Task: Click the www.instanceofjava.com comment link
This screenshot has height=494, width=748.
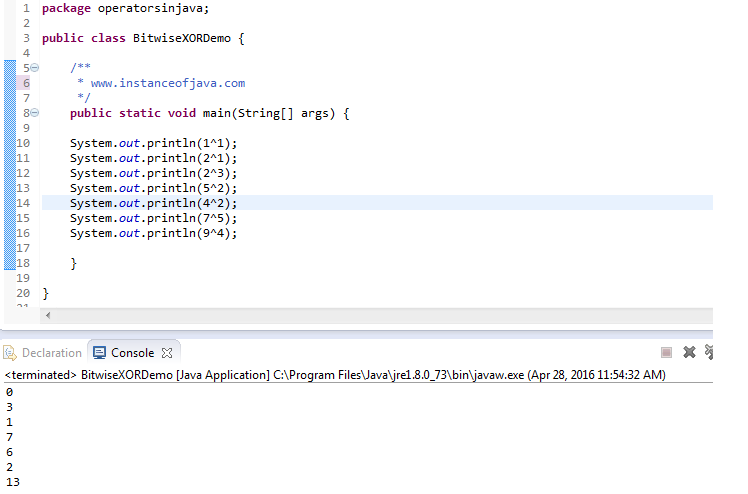Action: tap(168, 83)
